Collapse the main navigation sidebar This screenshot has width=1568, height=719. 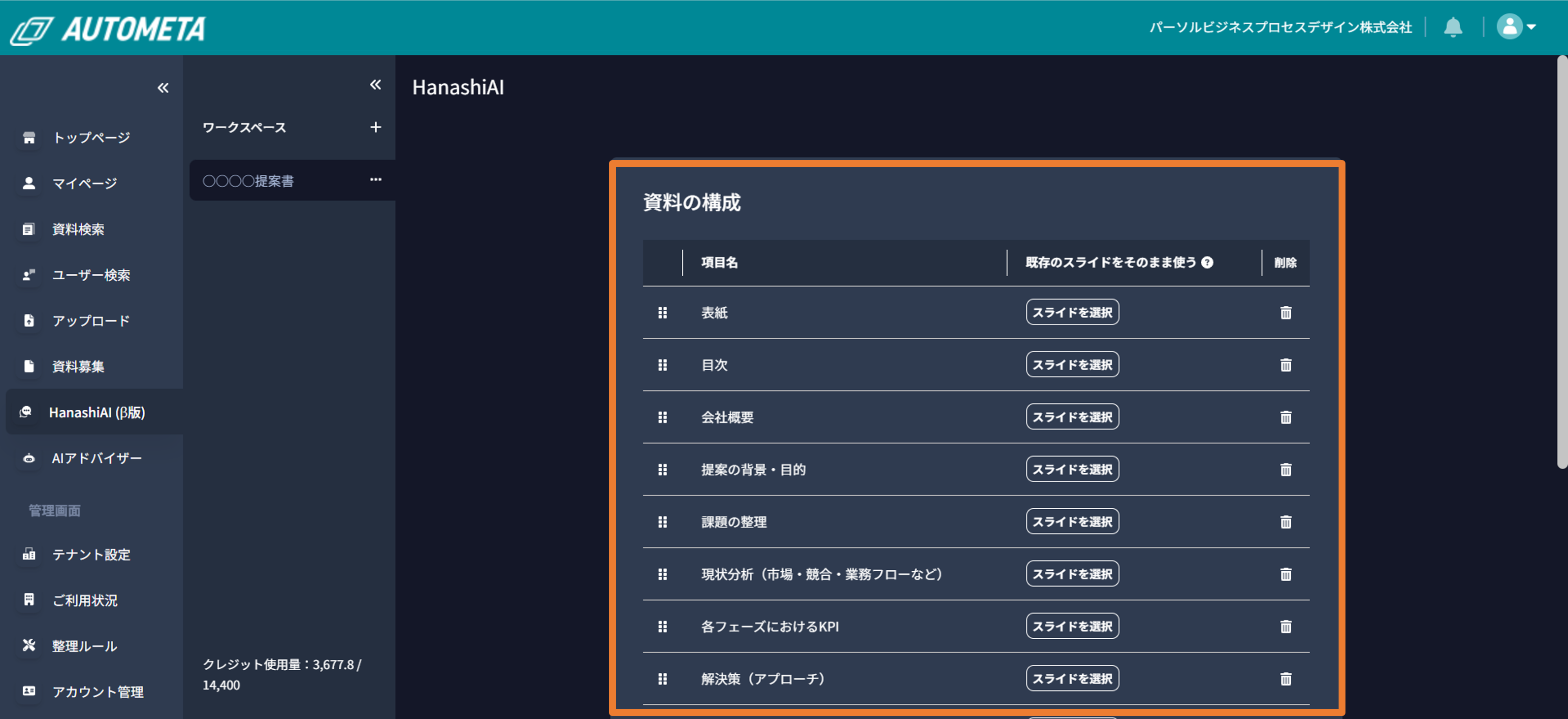(x=162, y=88)
